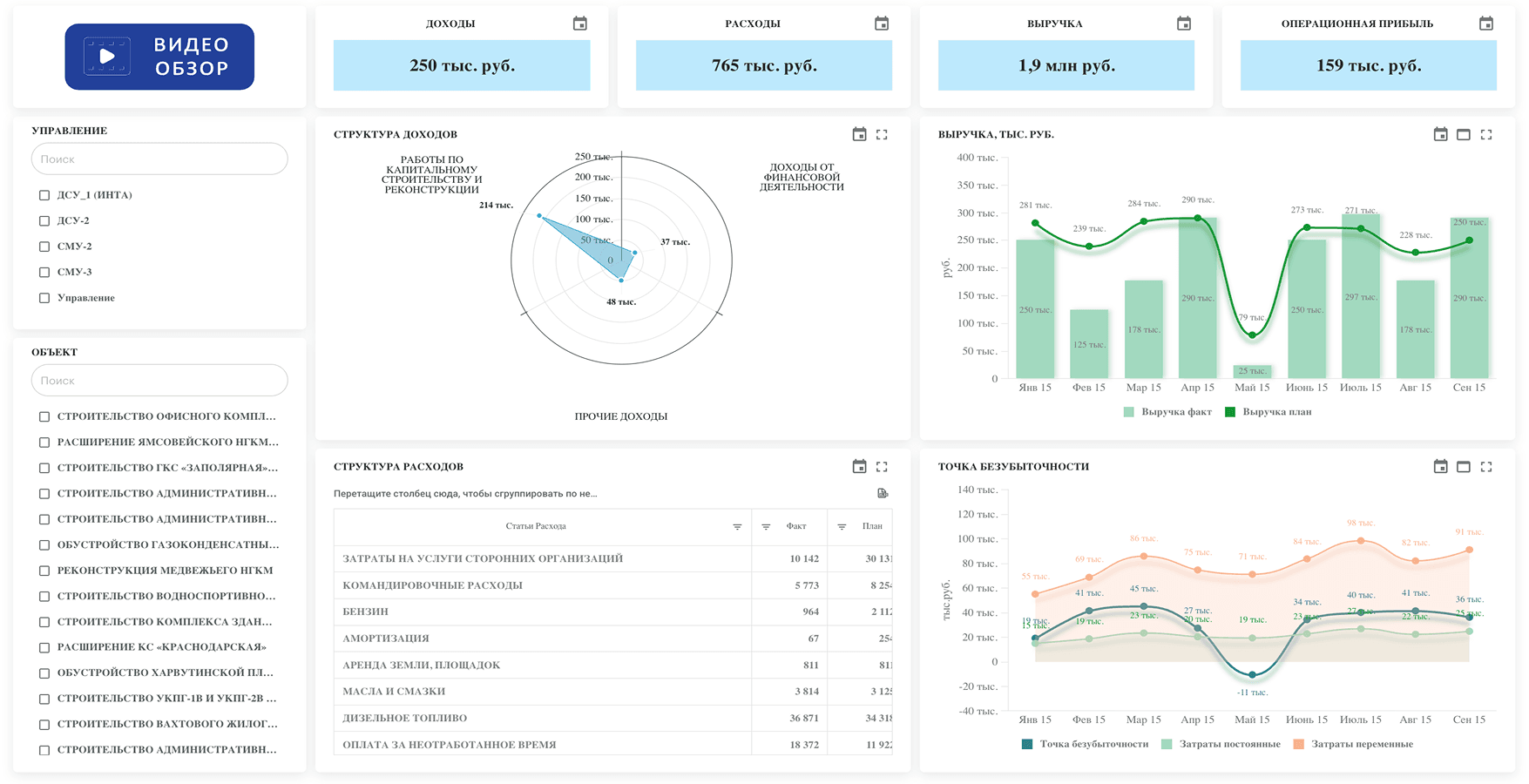Select the ДИЗЕЛЬНОЕ ТОПЛИВО row label
This screenshot has height=784, width=1529.
pyautogui.click(x=405, y=718)
